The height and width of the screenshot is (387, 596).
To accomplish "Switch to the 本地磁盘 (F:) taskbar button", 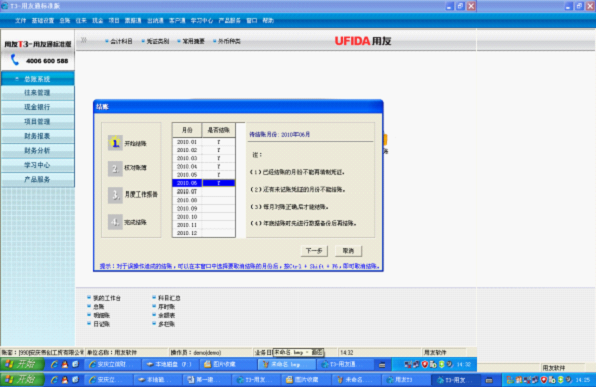I will tap(170, 364).
